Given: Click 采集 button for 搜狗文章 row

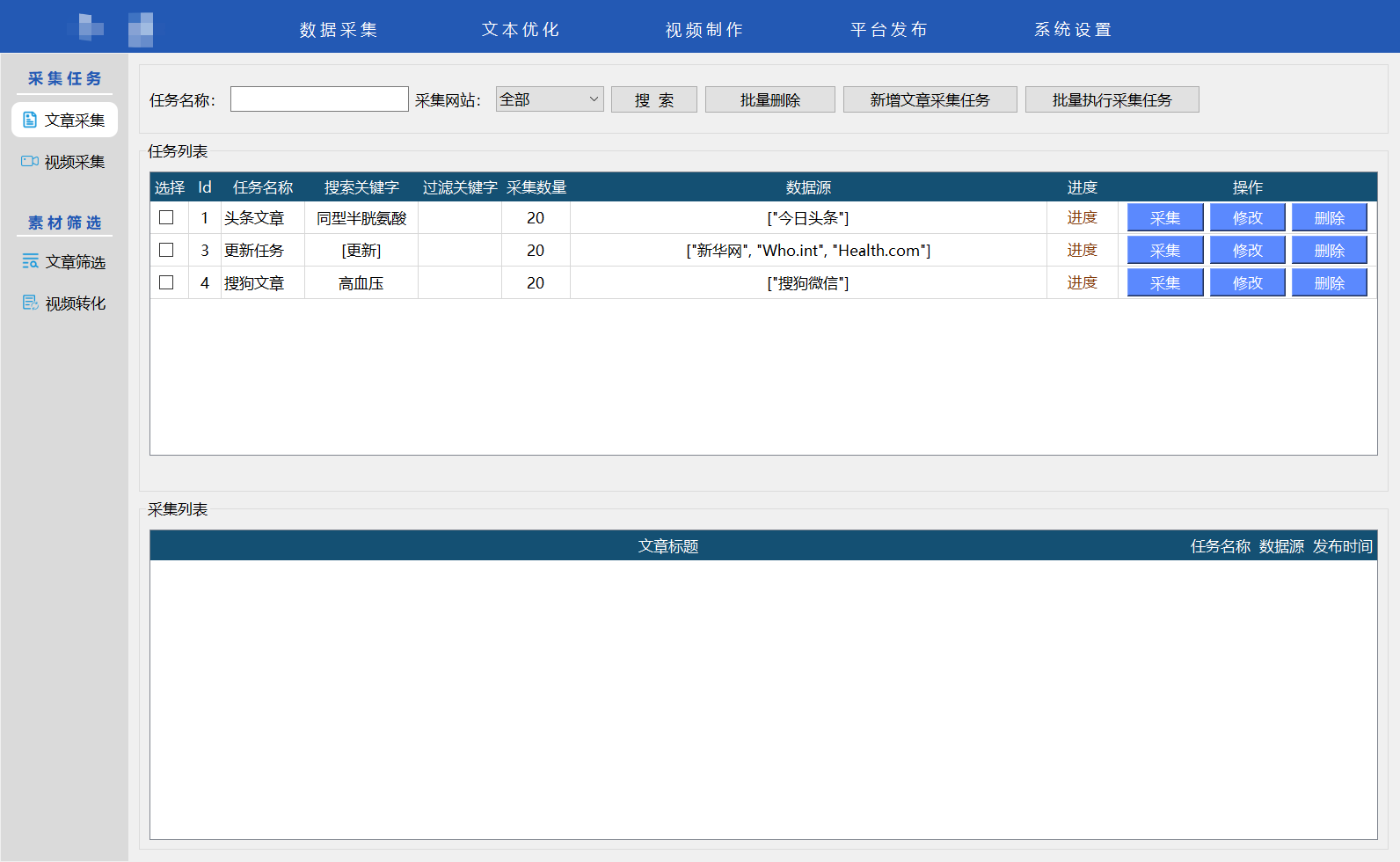Looking at the screenshot, I should tap(1165, 282).
